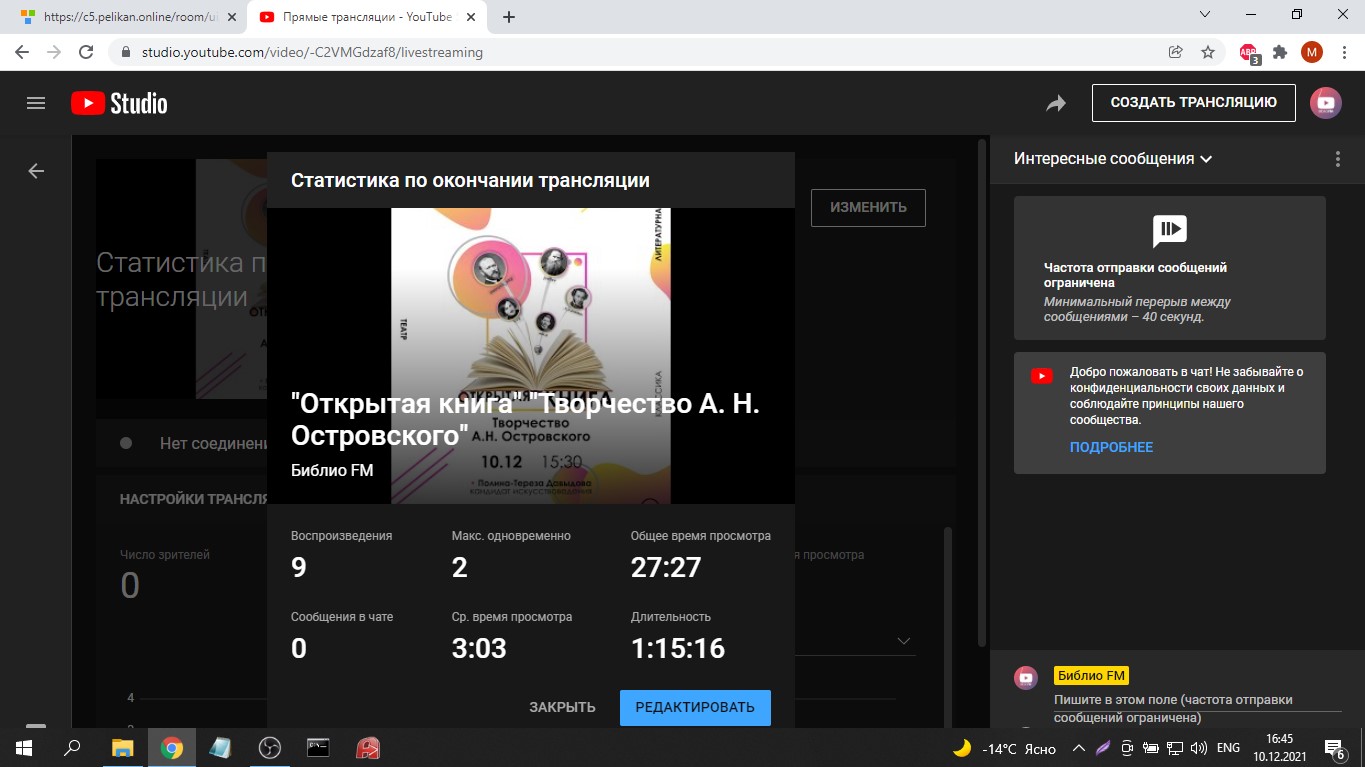Viewport: 1365px width, 767px height.
Task: Bookmark this page with the star icon
Action: (1208, 52)
